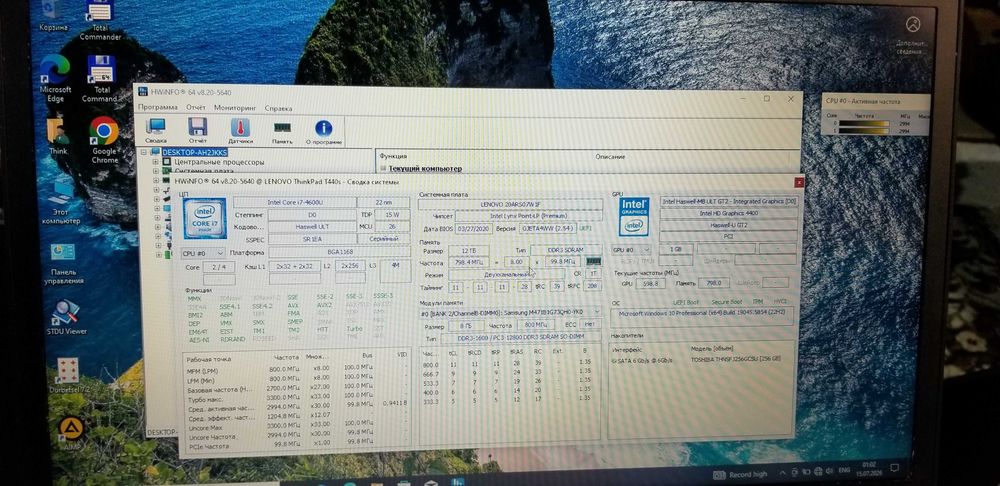Image resolution: width=1000 pixels, height=486 pixels.
Task: Click the memory chip icon beside 99.8 МГц
Action: (x=592, y=261)
